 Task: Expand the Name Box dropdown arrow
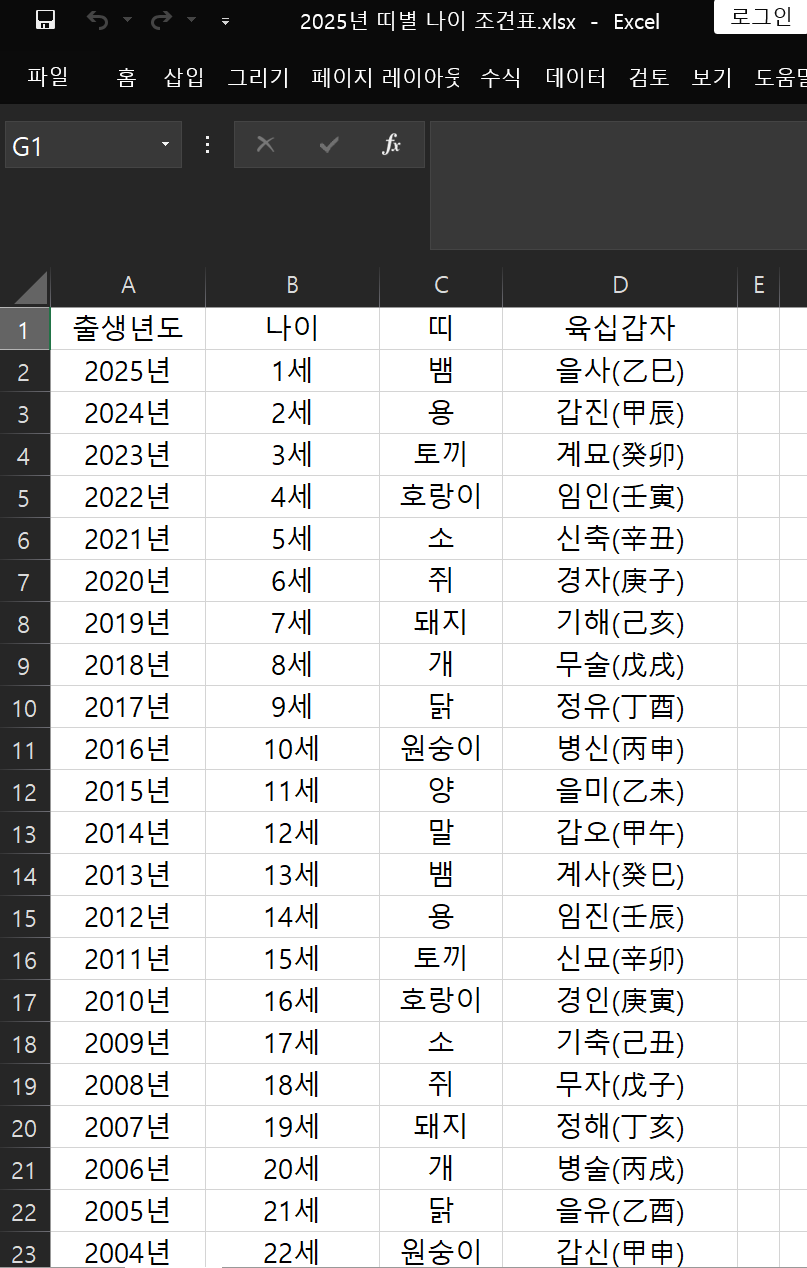[x=166, y=145]
